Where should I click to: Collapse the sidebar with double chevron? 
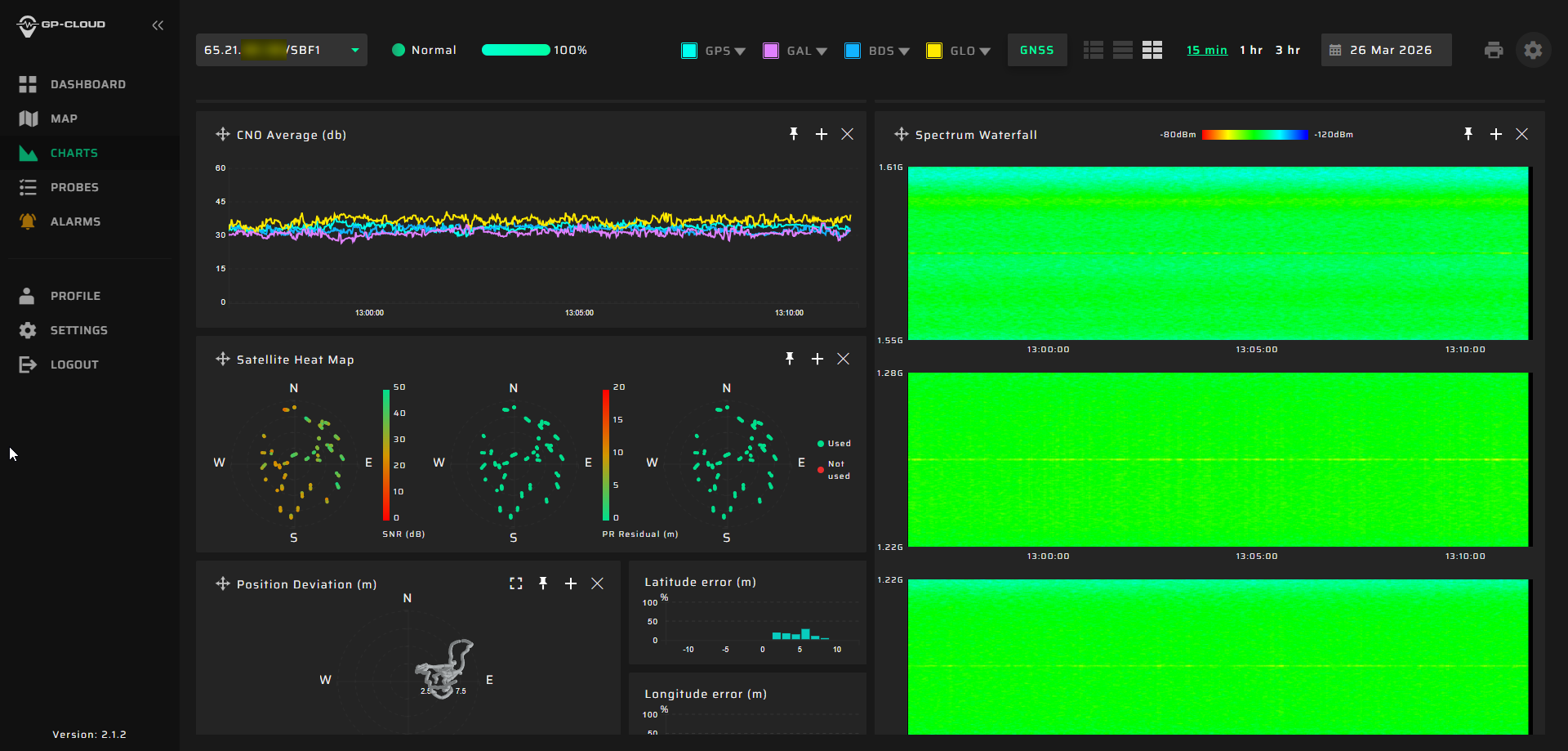tap(158, 25)
